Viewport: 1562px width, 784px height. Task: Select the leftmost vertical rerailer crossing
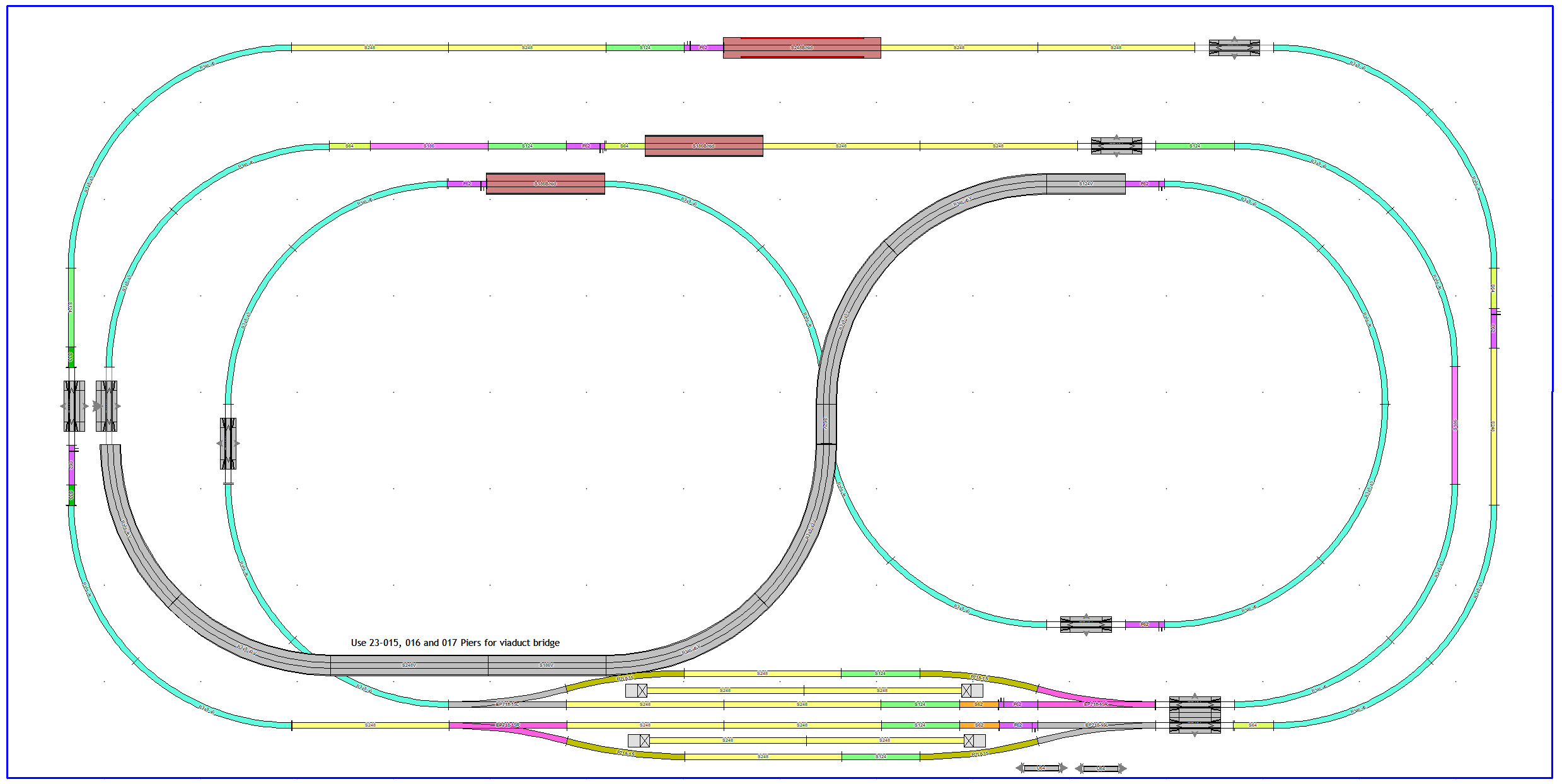tap(74, 406)
